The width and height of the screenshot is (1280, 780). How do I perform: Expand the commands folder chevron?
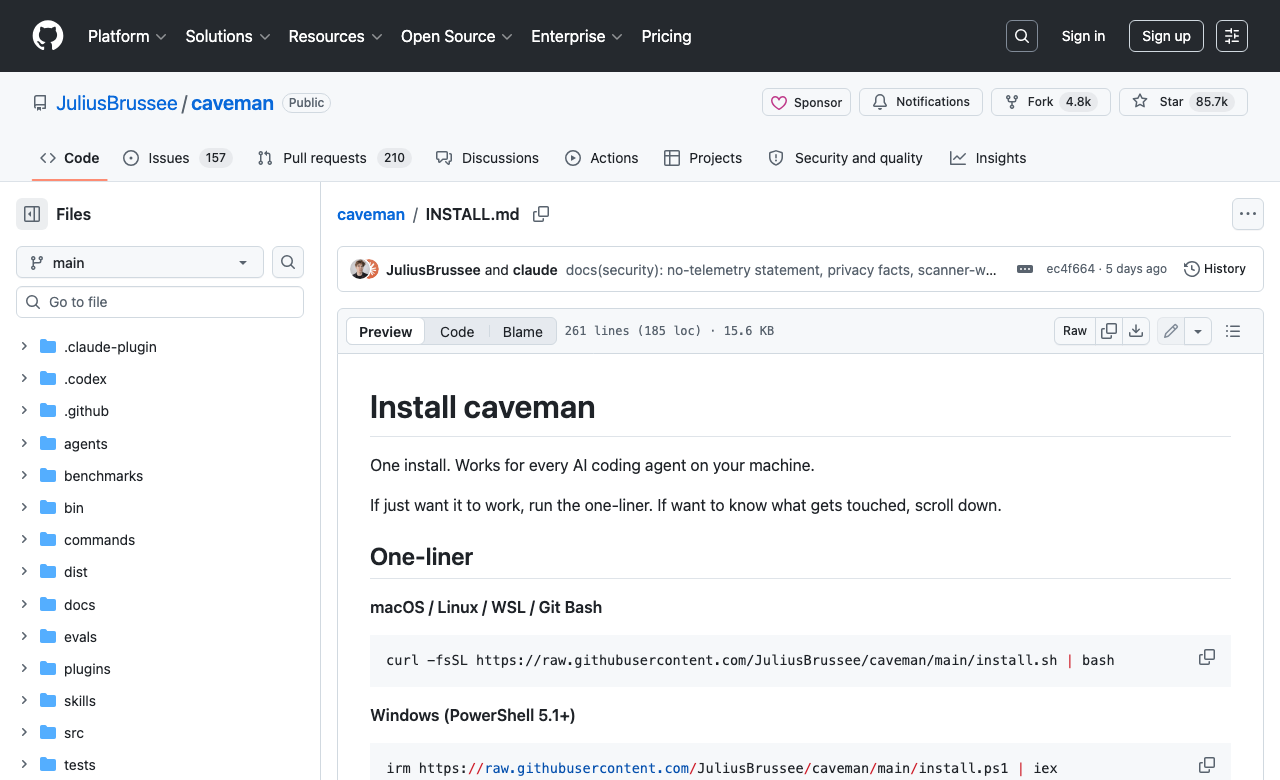24,540
